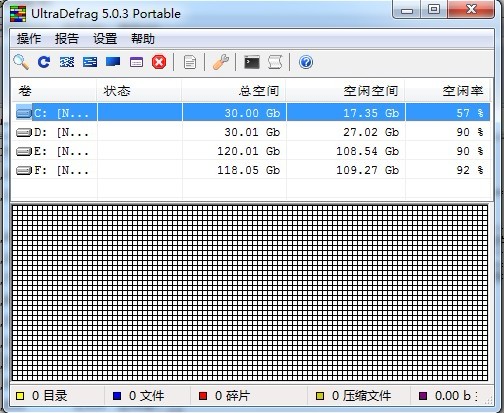Open the 报告 menu
The height and width of the screenshot is (413, 504).
pyautogui.click(x=67, y=39)
